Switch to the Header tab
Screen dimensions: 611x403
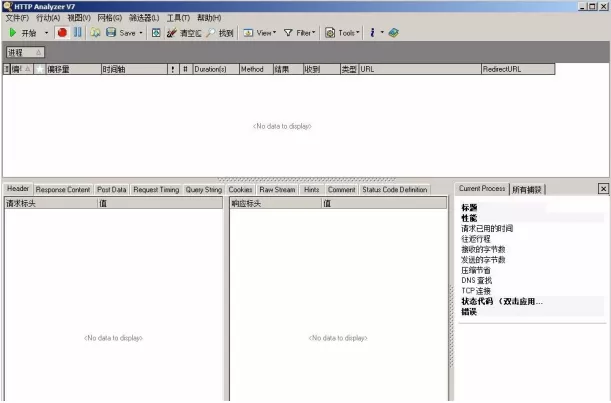click(18, 189)
